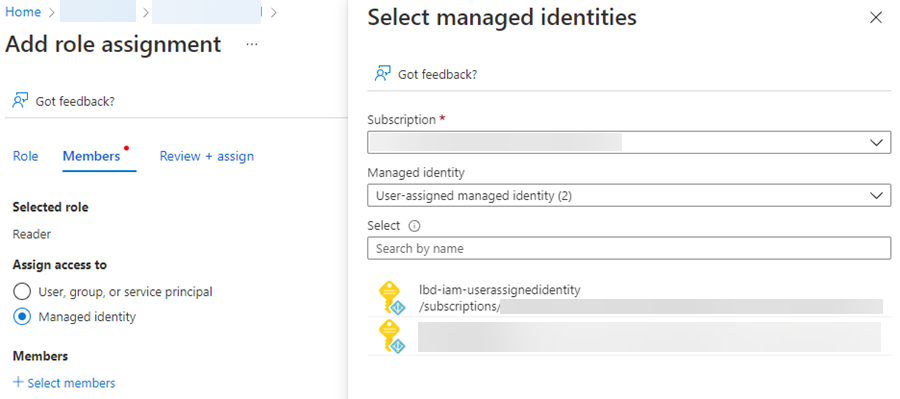Screen dimensions: 900x399
Task: Expand the Subscription dropdown chevron
Action: coord(876,142)
